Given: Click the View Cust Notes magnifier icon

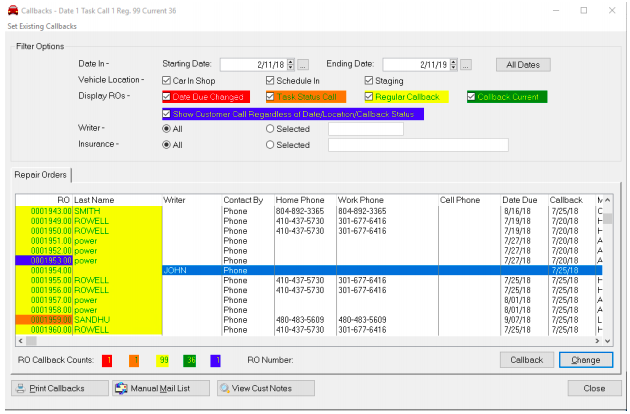Looking at the screenshot, I should pos(225,388).
